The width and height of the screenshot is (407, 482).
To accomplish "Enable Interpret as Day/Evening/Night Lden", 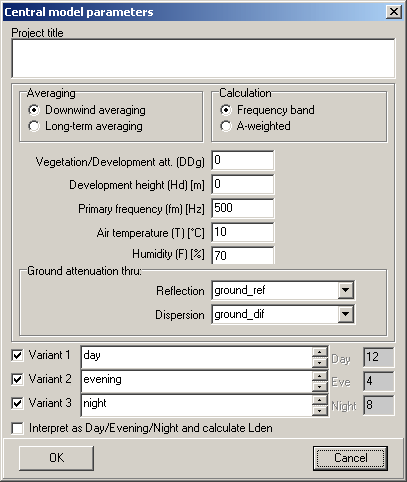I will [x=17, y=428].
